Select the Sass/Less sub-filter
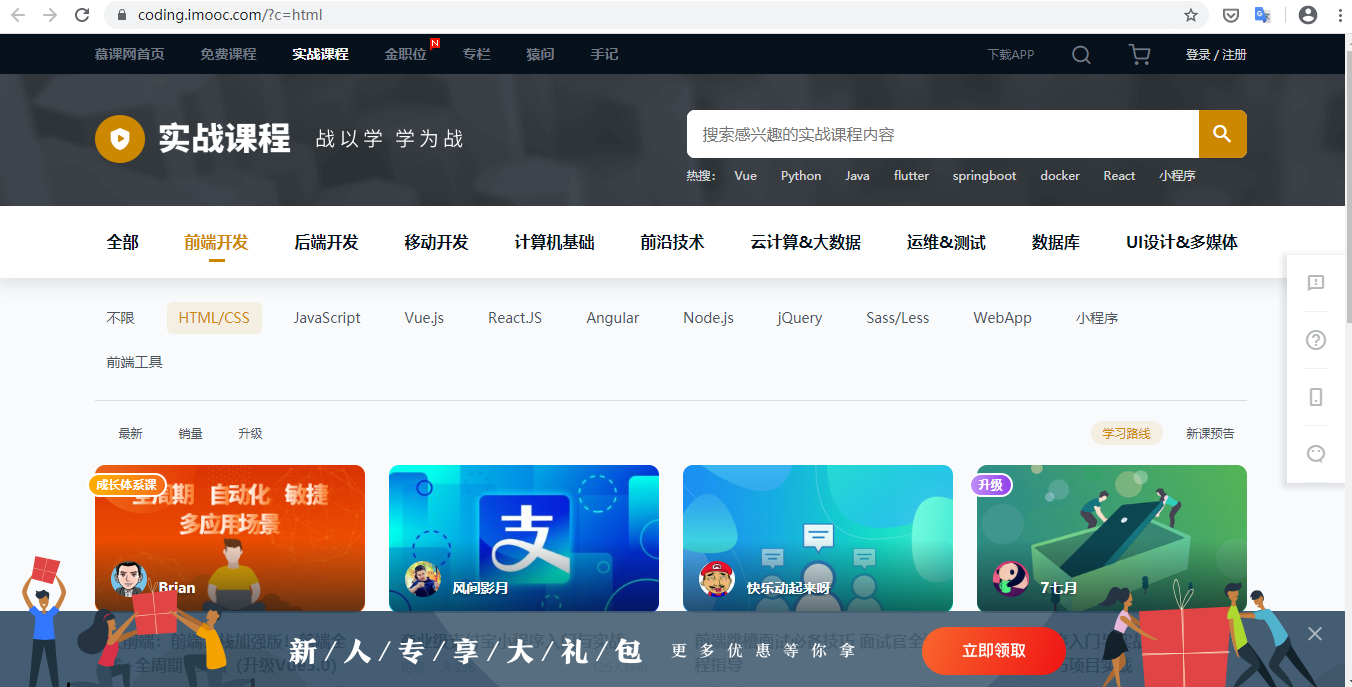 (898, 318)
